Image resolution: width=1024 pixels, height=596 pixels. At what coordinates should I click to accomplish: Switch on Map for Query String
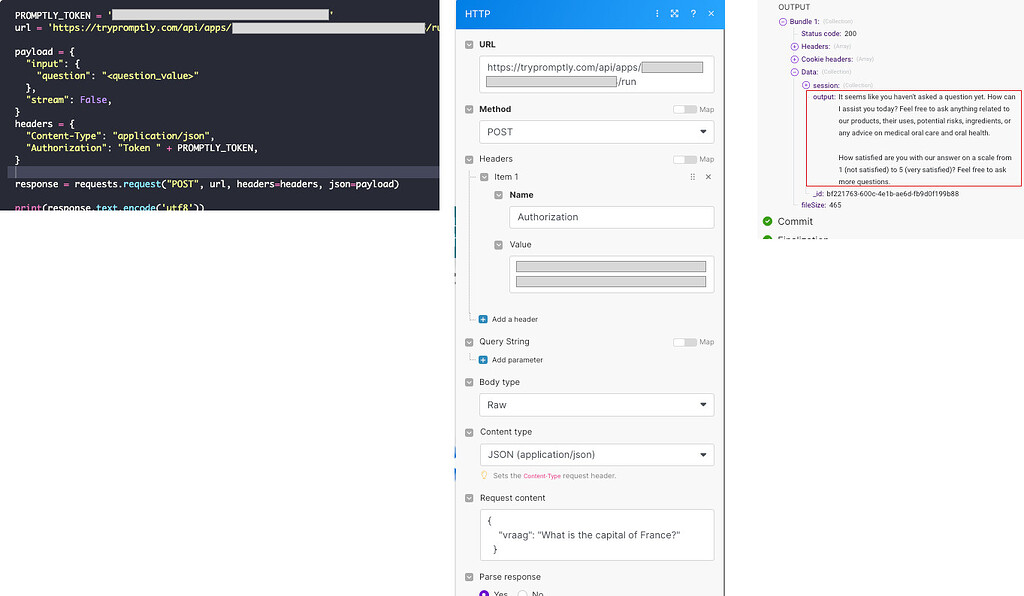pyautogui.click(x=684, y=341)
